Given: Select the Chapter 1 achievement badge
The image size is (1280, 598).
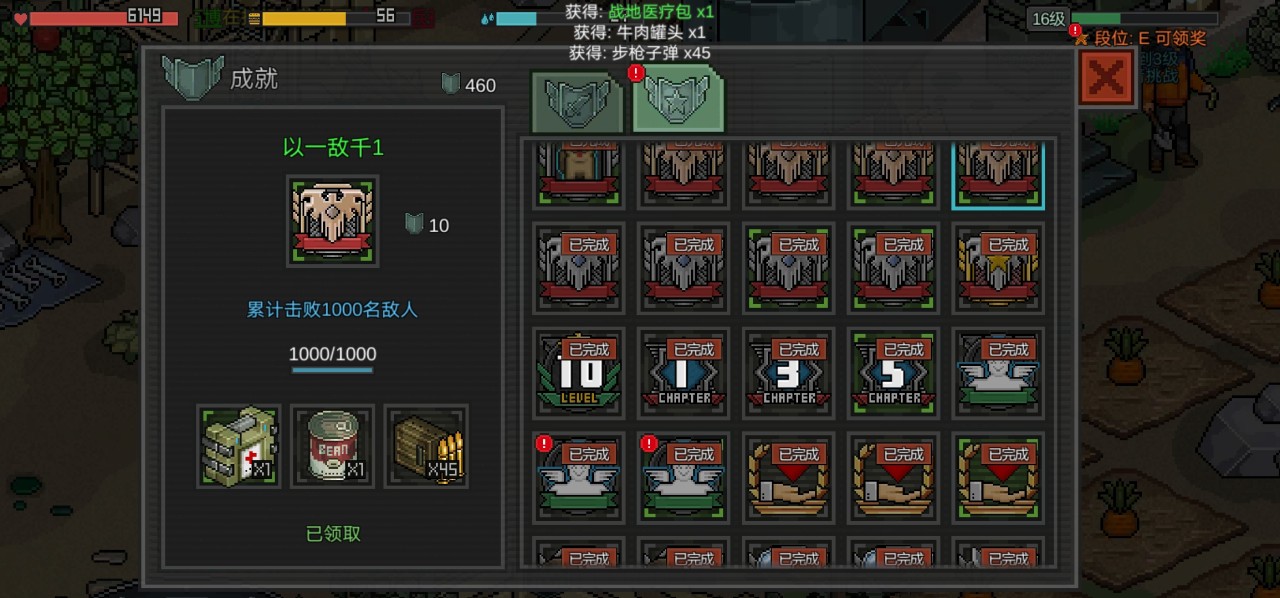Looking at the screenshot, I should [x=684, y=372].
